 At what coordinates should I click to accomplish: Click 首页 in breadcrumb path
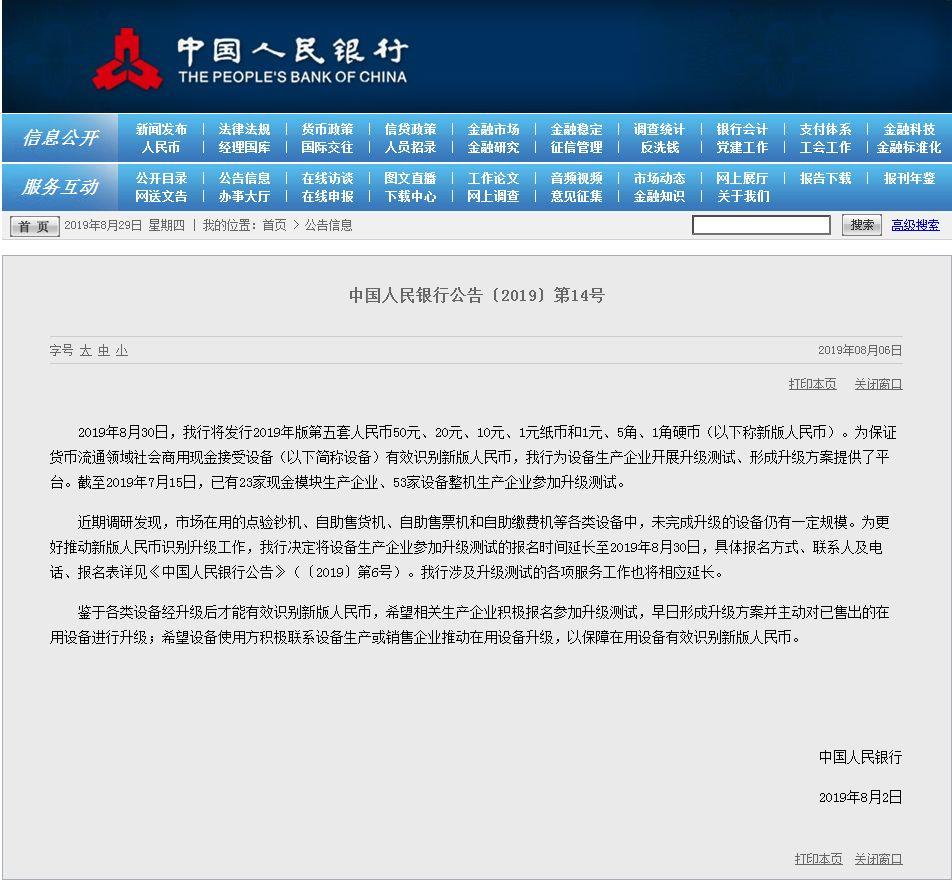point(274,225)
